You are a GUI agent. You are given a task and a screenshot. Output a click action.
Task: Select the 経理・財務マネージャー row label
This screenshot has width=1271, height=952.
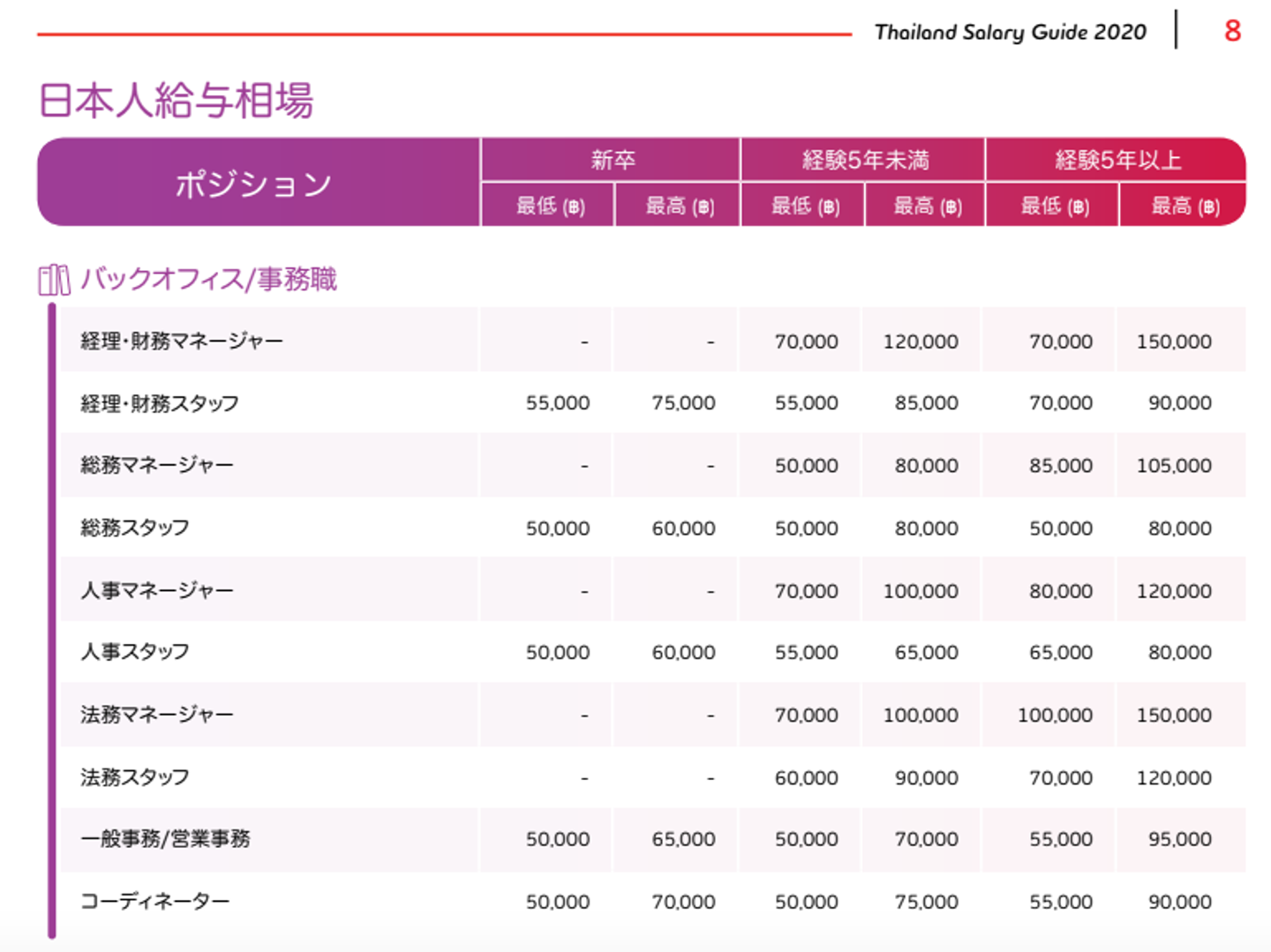182,341
